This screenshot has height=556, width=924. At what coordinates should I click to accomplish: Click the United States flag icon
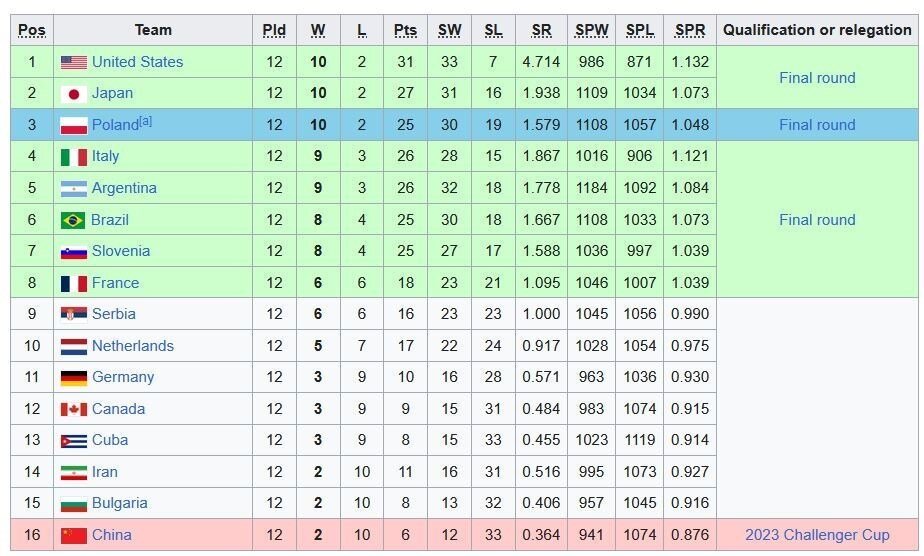[x=73, y=62]
